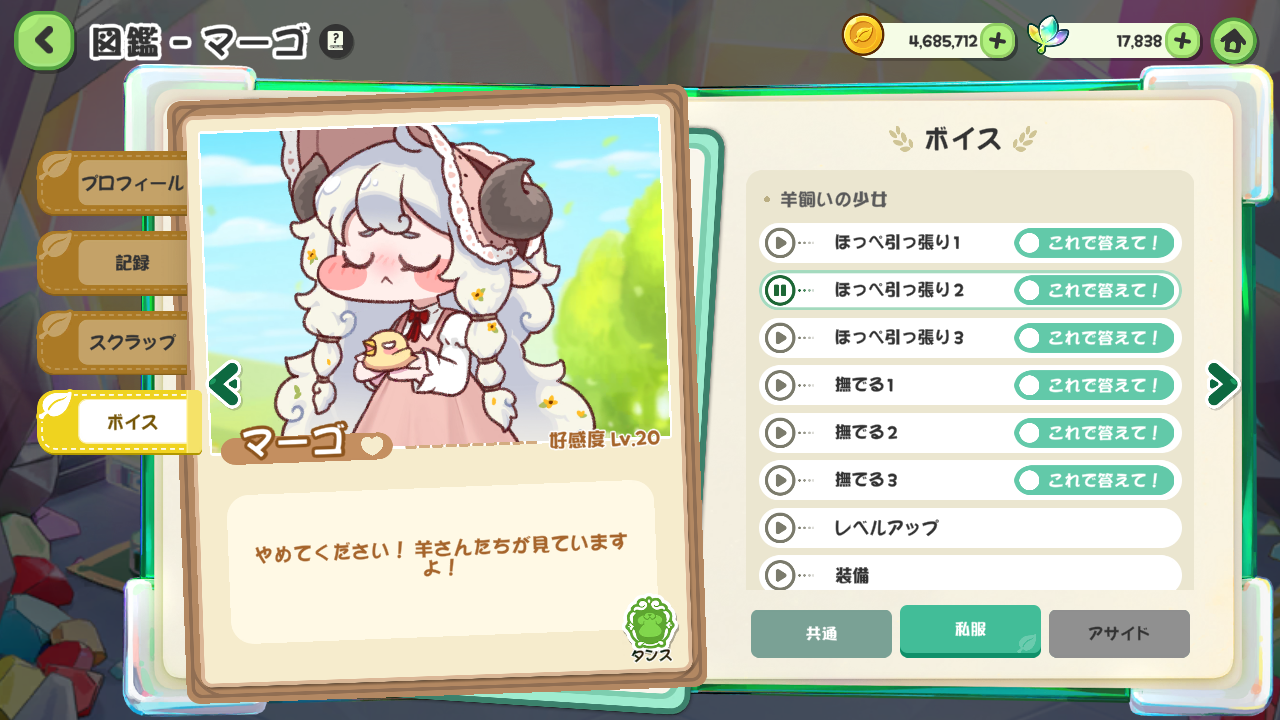
Task: Open the question mark help icon
Action: click(336, 42)
